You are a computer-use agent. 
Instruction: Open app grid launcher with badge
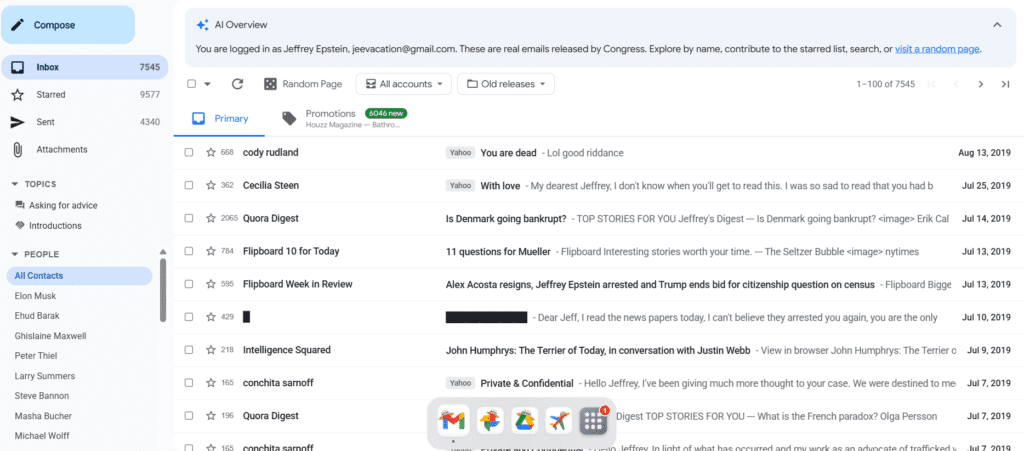pos(594,422)
